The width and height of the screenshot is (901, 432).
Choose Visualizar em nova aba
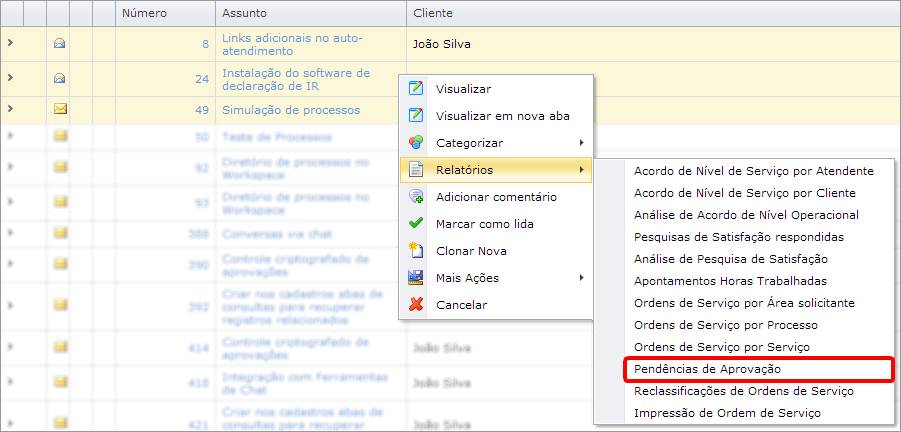click(502, 116)
